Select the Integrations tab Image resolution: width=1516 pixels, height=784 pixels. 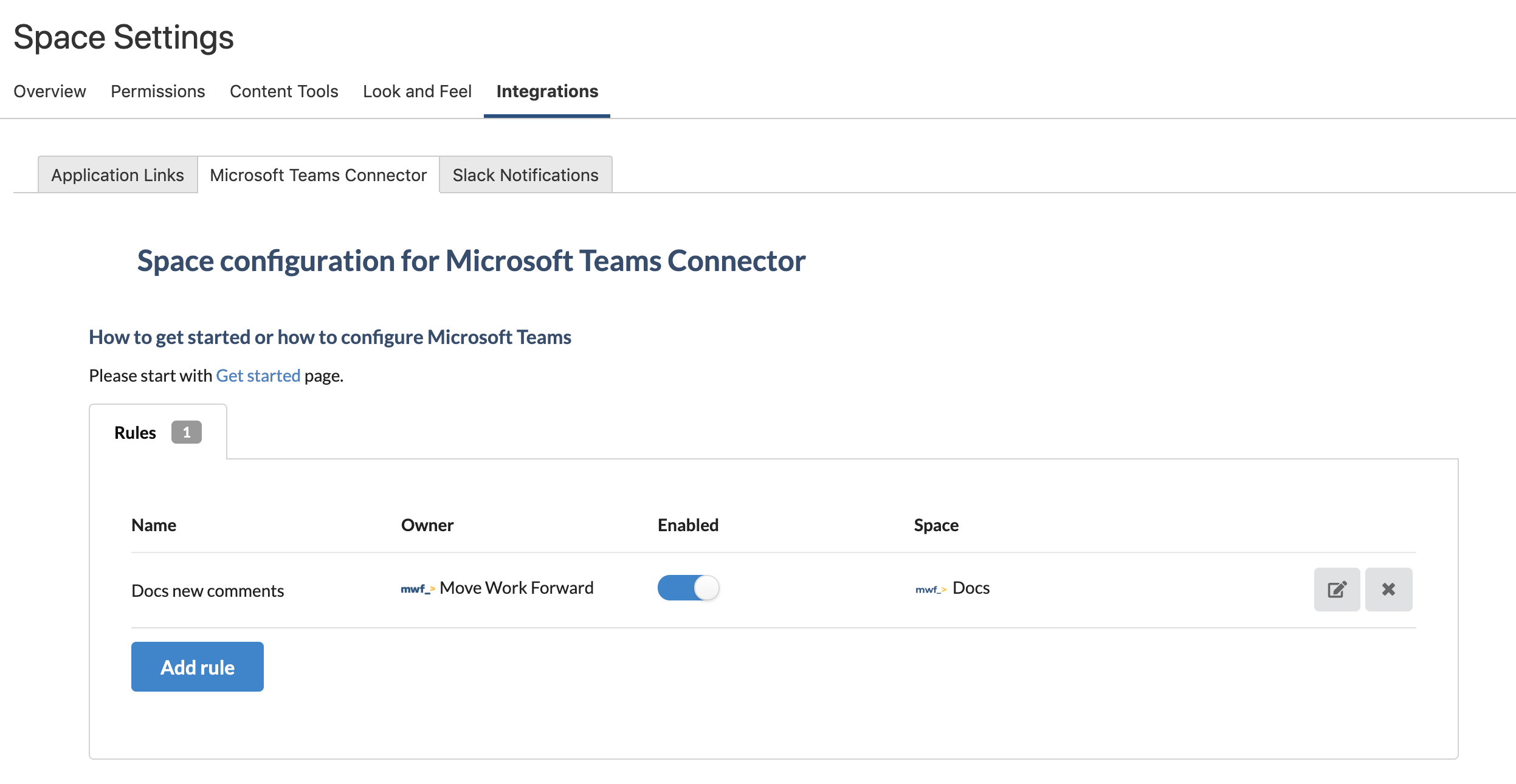(547, 91)
